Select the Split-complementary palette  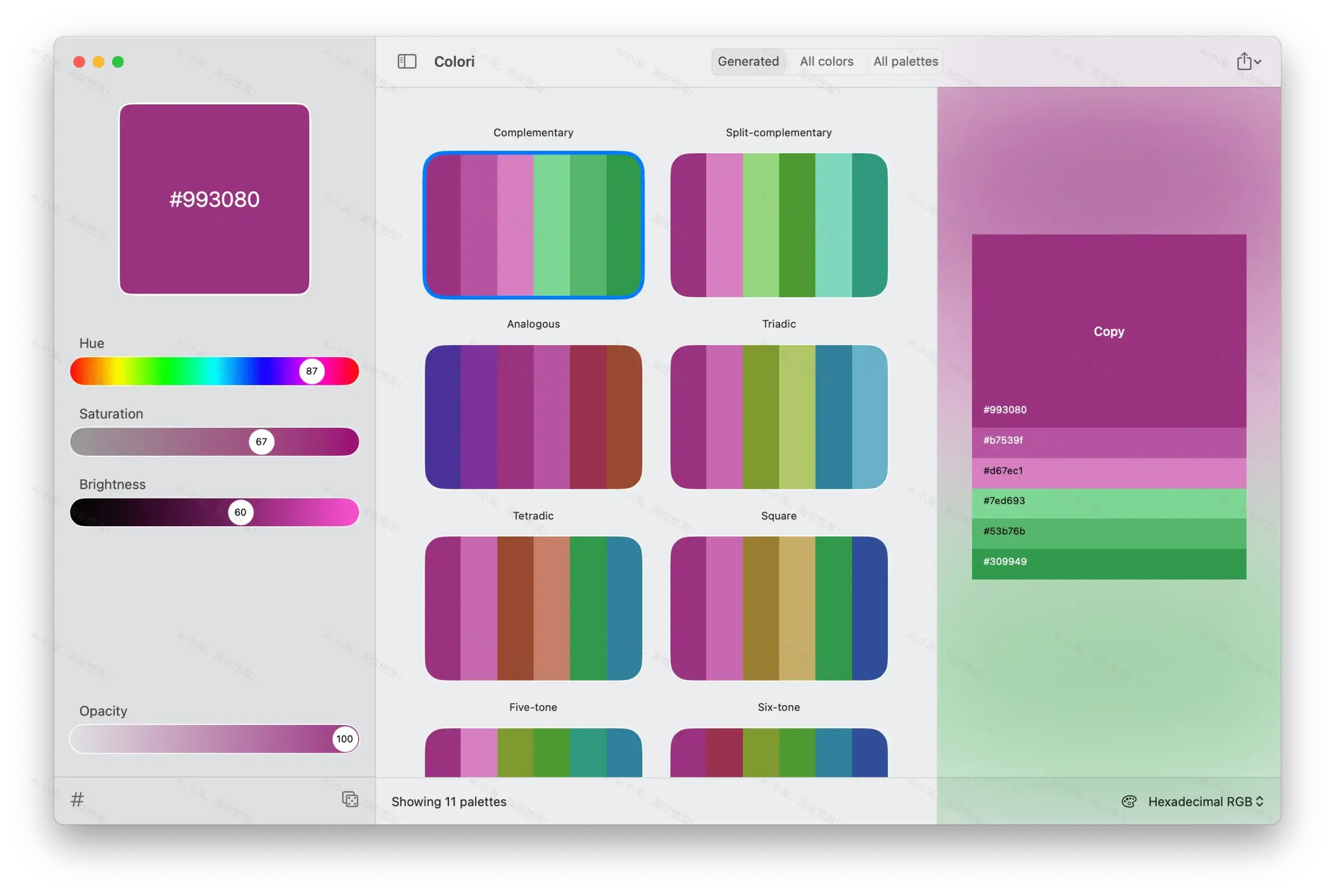(x=778, y=224)
